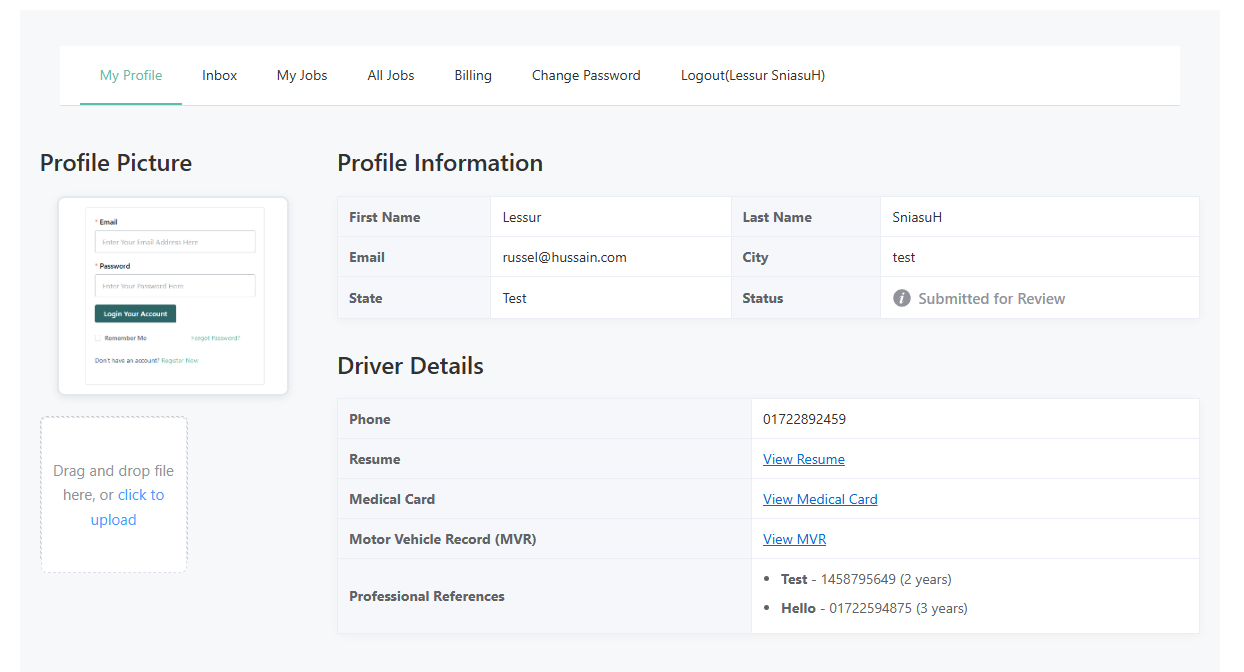Open the All Jobs tab

tap(391, 75)
